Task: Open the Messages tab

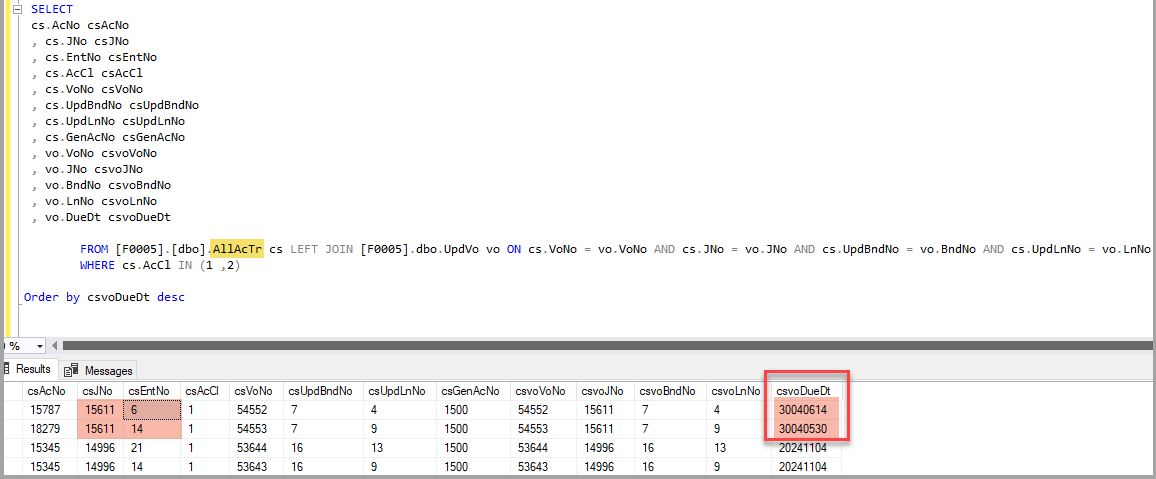Action: pos(108,370)
